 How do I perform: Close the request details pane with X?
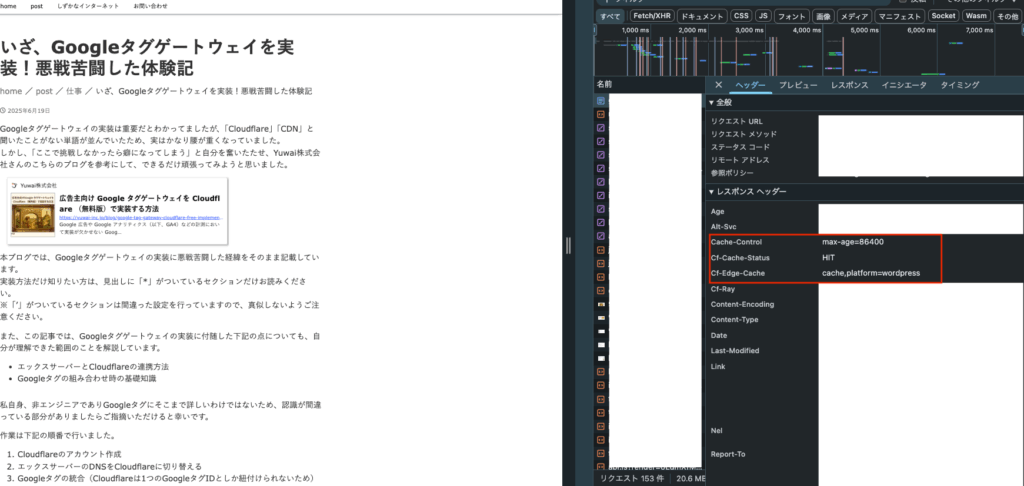(718, 85)
